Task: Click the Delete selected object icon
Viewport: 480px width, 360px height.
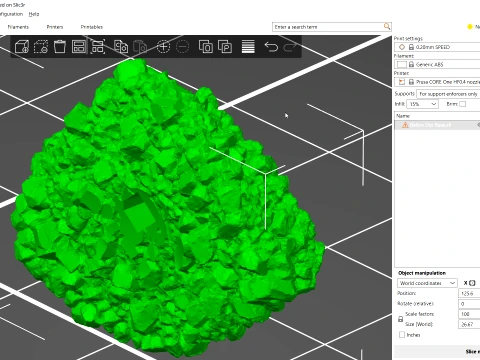Action: tap(41, 47)
